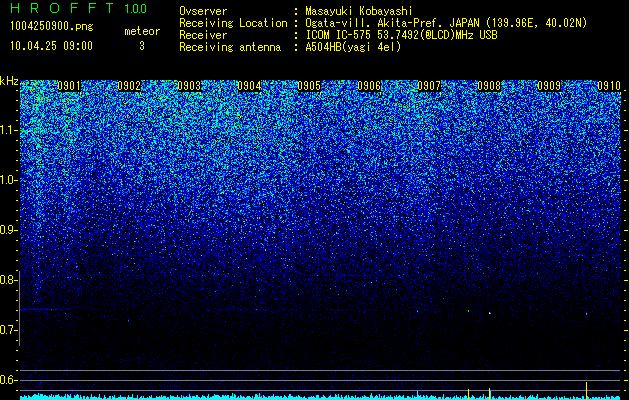Screen dimensions: 629x400
Task: Click the HROFFT 1.0.0 title text
Action: coord(79,8)
